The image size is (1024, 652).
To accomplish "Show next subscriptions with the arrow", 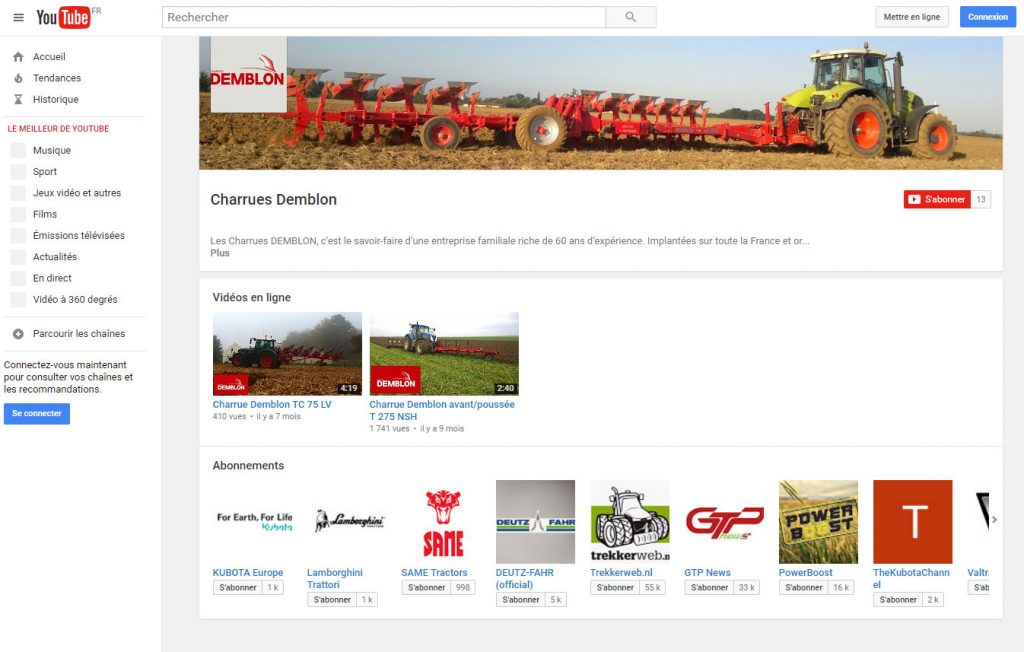I will [x=994, y=520].
